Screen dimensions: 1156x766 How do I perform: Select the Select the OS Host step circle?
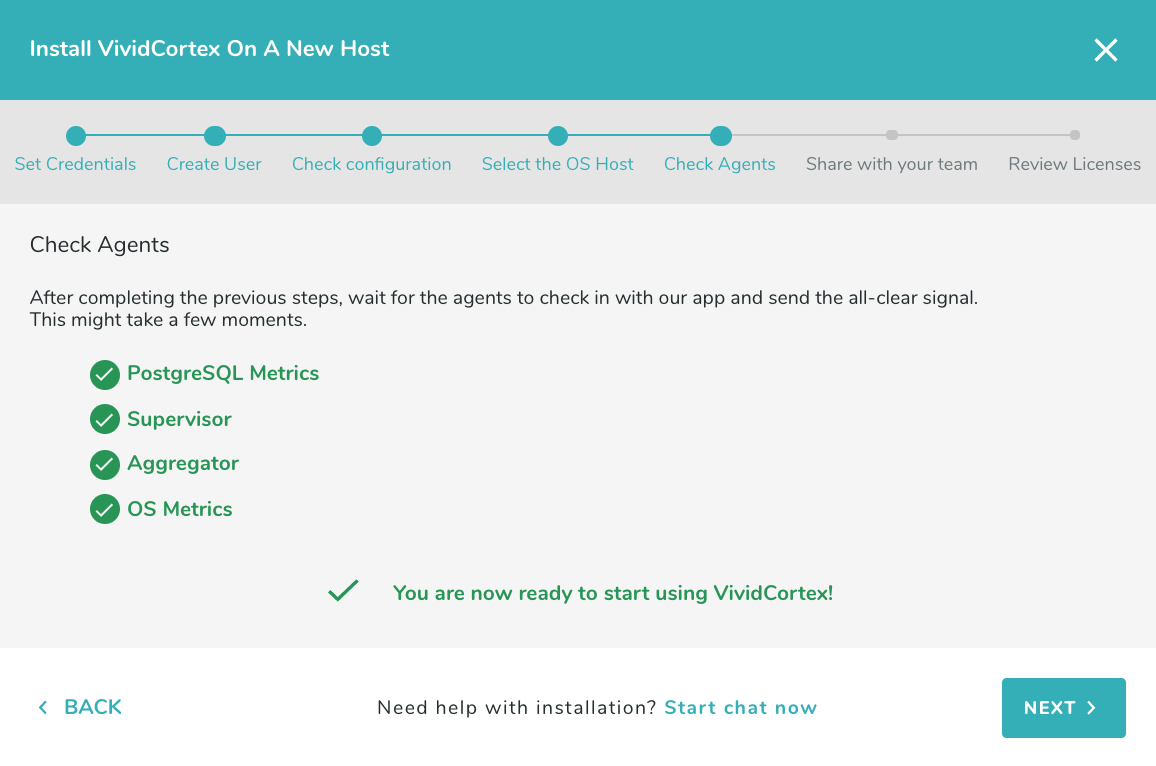pyautogui.click(x=558, y=135)
